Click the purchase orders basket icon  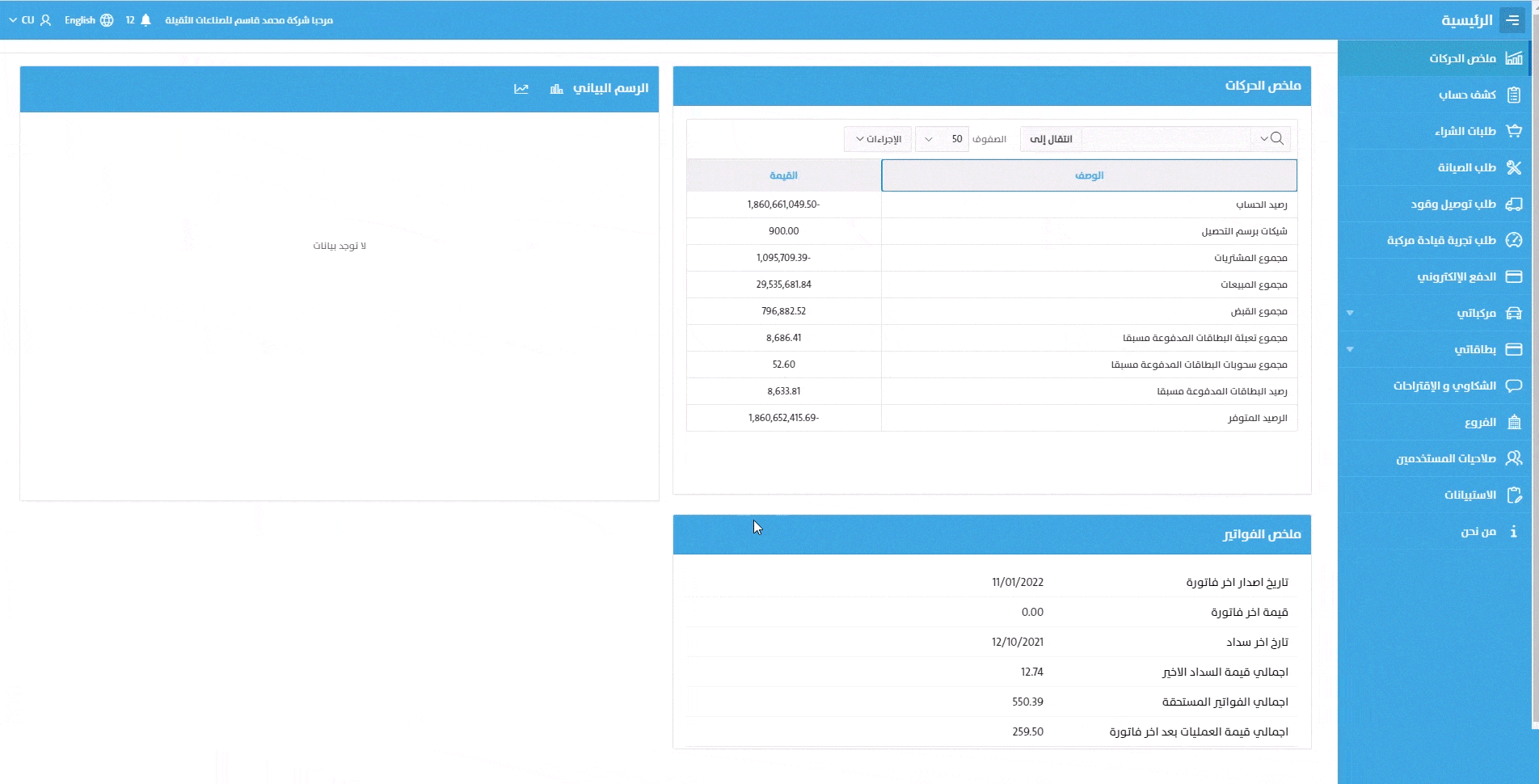click(x=1514, y=131)
